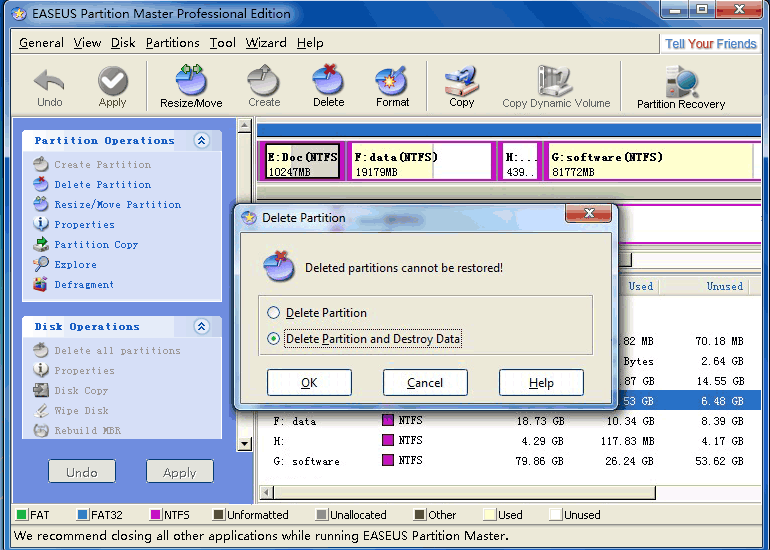This screenshot has width=770, height=550.
Task: Click the Tell Your Friends link
Action: point(711,44)
